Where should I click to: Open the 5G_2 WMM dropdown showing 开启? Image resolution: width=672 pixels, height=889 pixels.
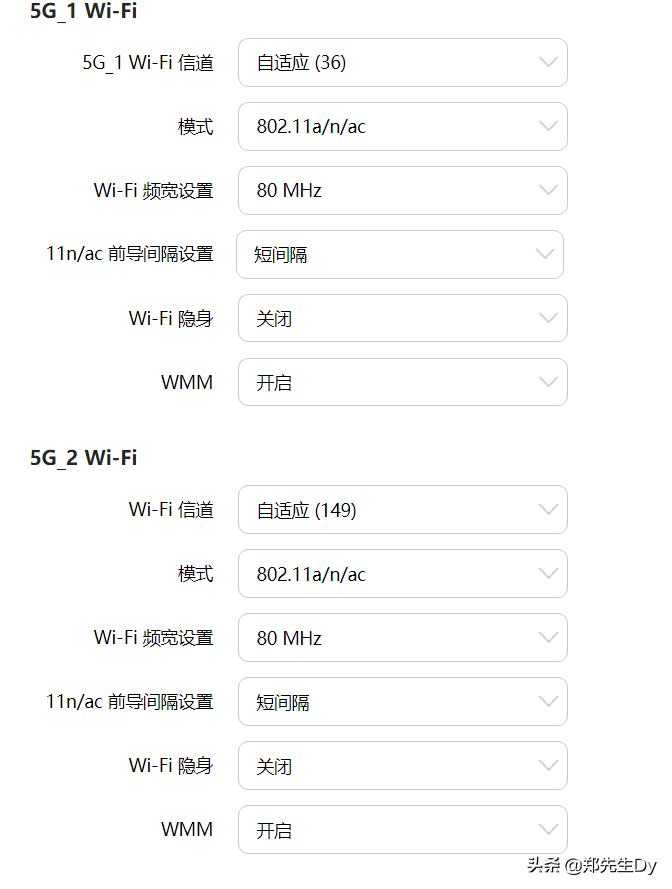(402, 830)
